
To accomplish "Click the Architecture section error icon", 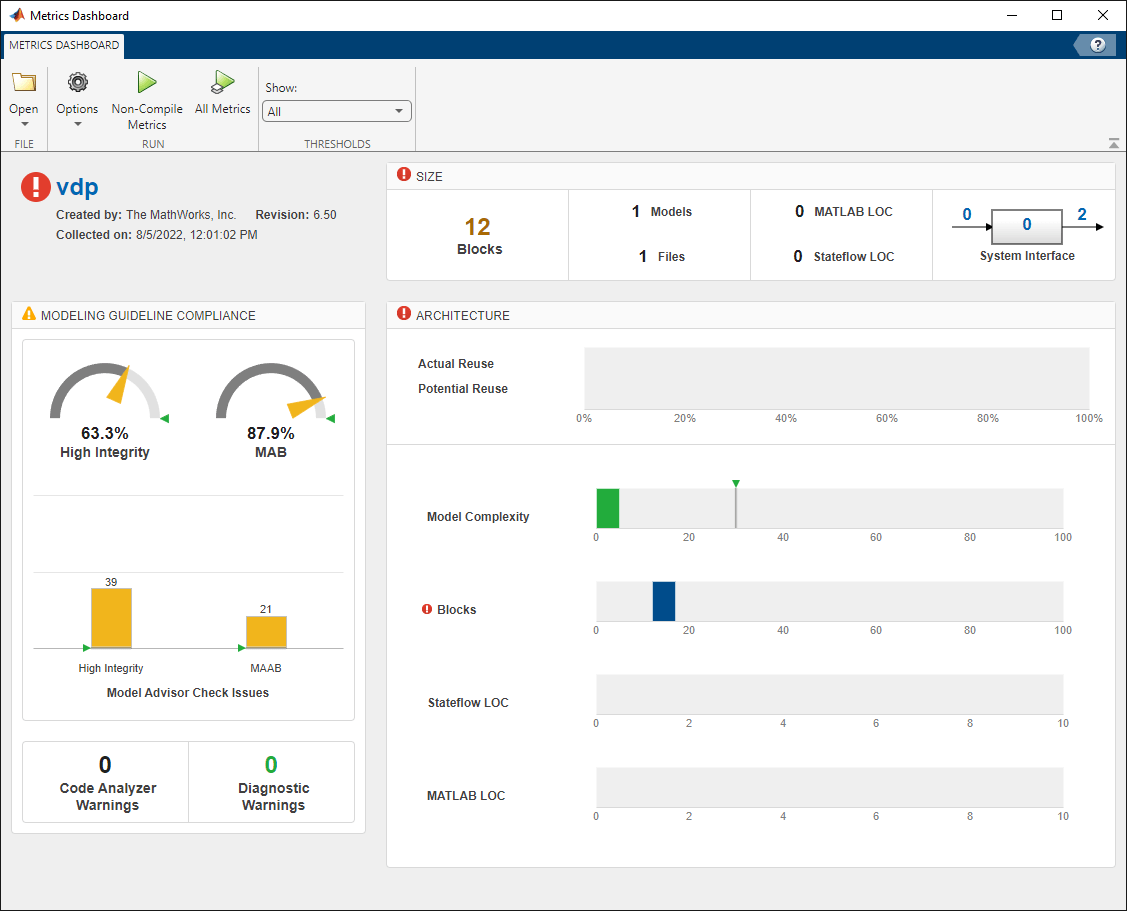I will pyautogui.click(x=404, y=314).
